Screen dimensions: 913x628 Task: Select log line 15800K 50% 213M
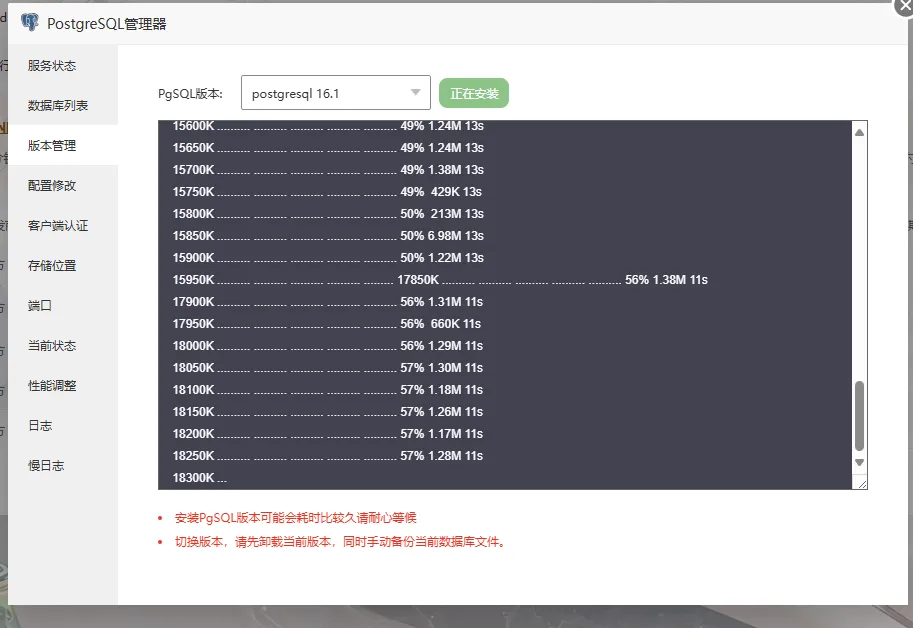coord(328,214)
